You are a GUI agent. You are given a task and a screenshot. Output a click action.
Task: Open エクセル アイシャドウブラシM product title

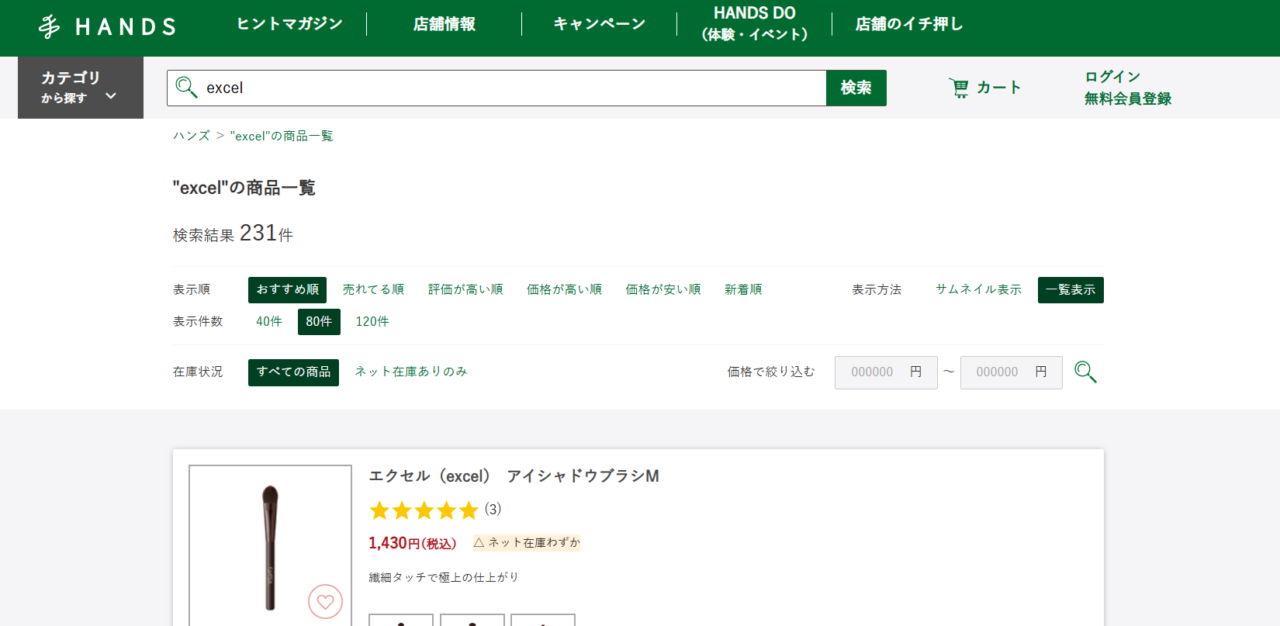pyautogui.click(x=514, y=476)
